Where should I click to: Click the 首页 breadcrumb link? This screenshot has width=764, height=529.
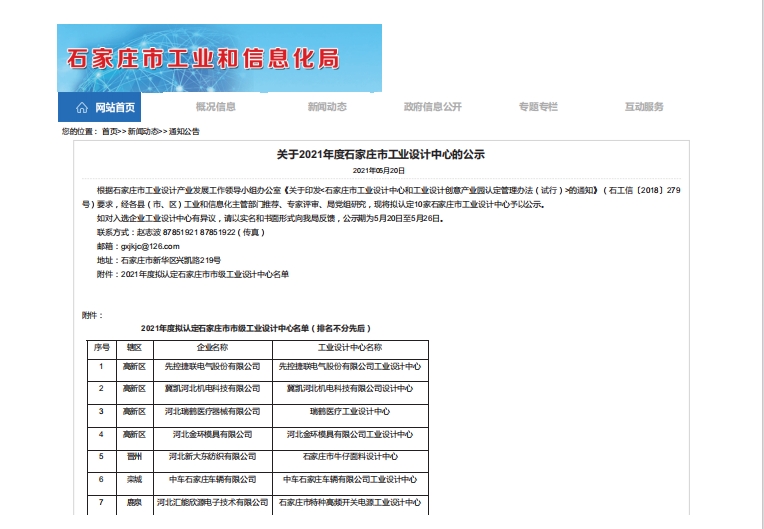pyautogui.click(x=109, y=132)
